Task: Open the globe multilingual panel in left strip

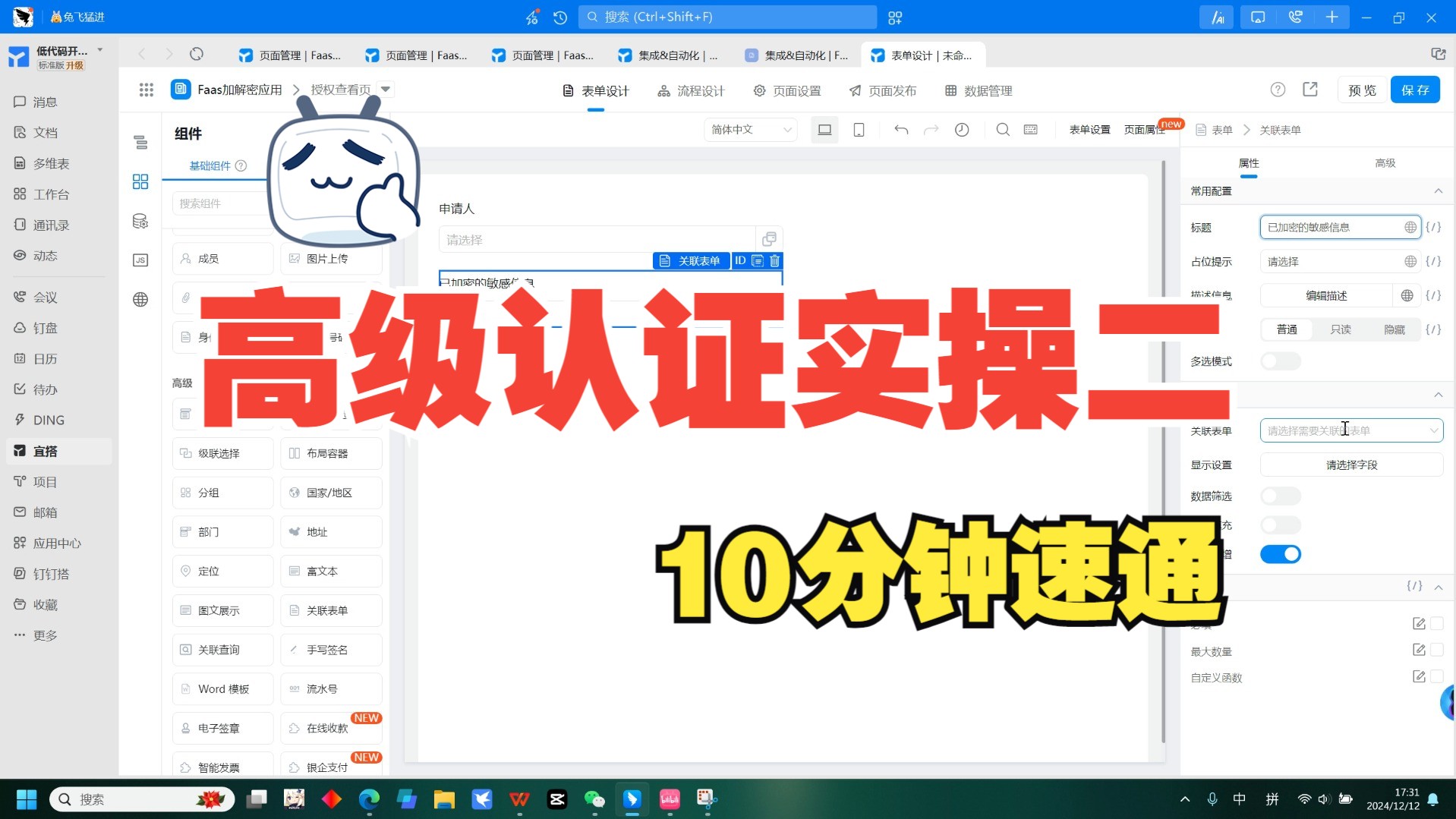Action: tap(140, 300)
